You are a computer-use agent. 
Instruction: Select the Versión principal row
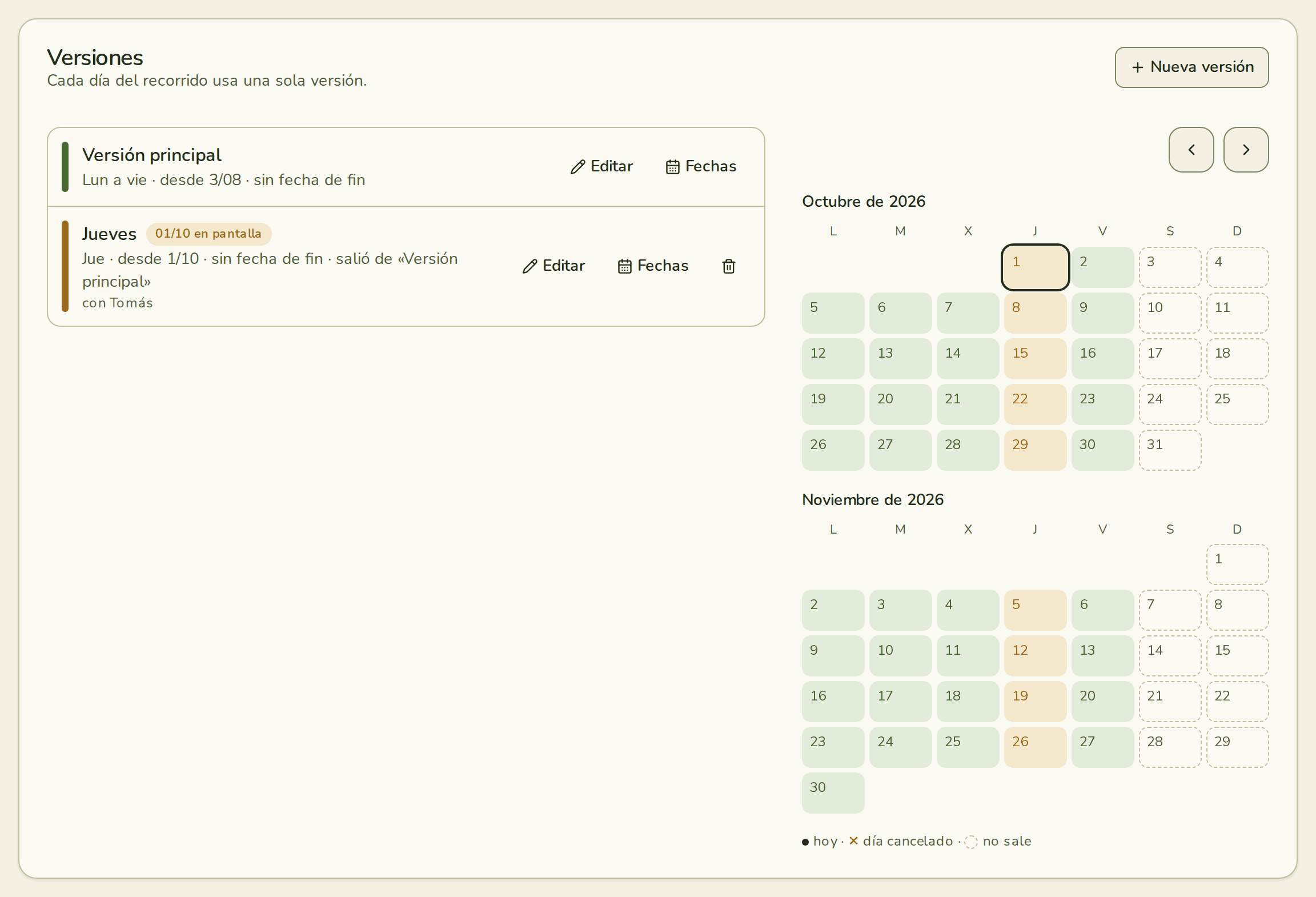[406, 167]
